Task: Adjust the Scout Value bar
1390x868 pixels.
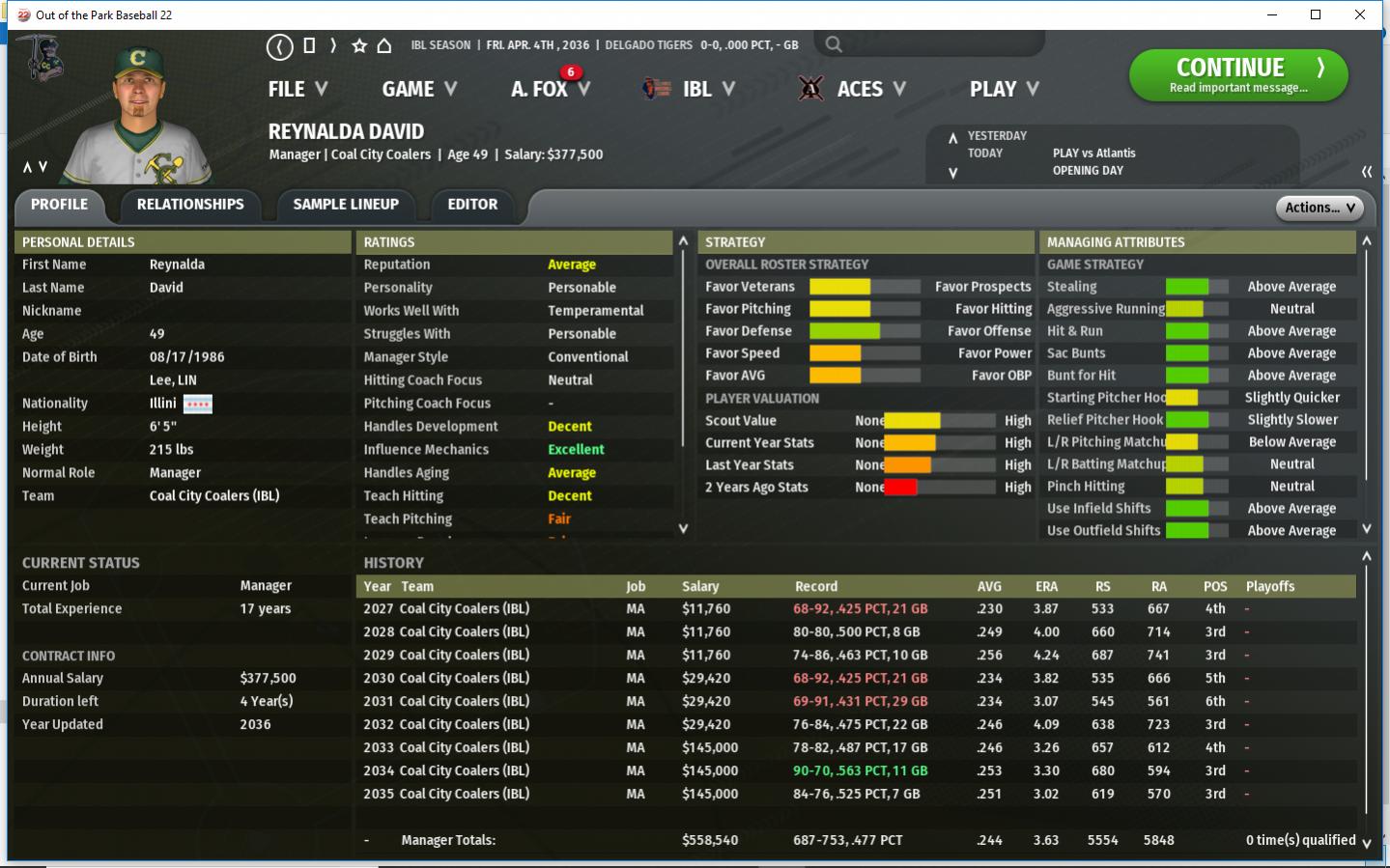Action: tap(940, 420)
